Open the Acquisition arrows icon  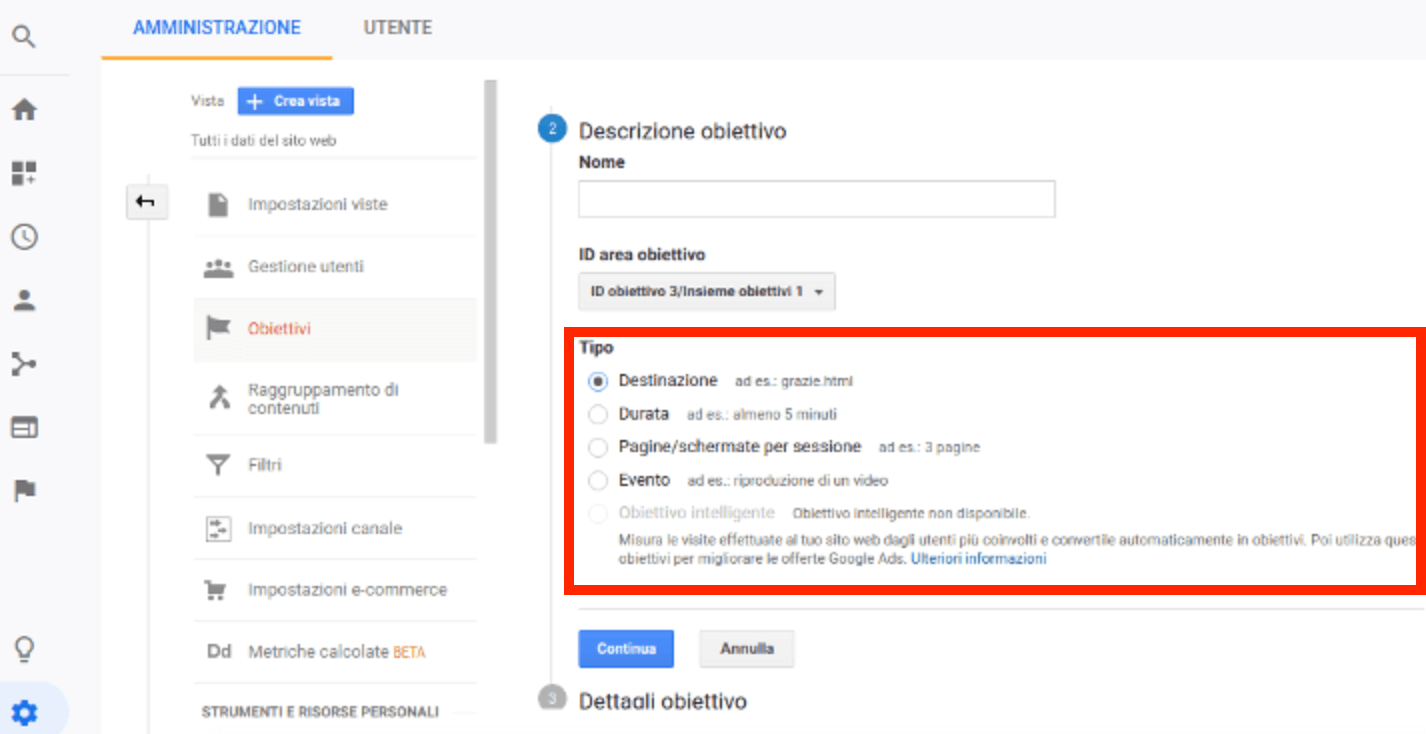(24, 364)
